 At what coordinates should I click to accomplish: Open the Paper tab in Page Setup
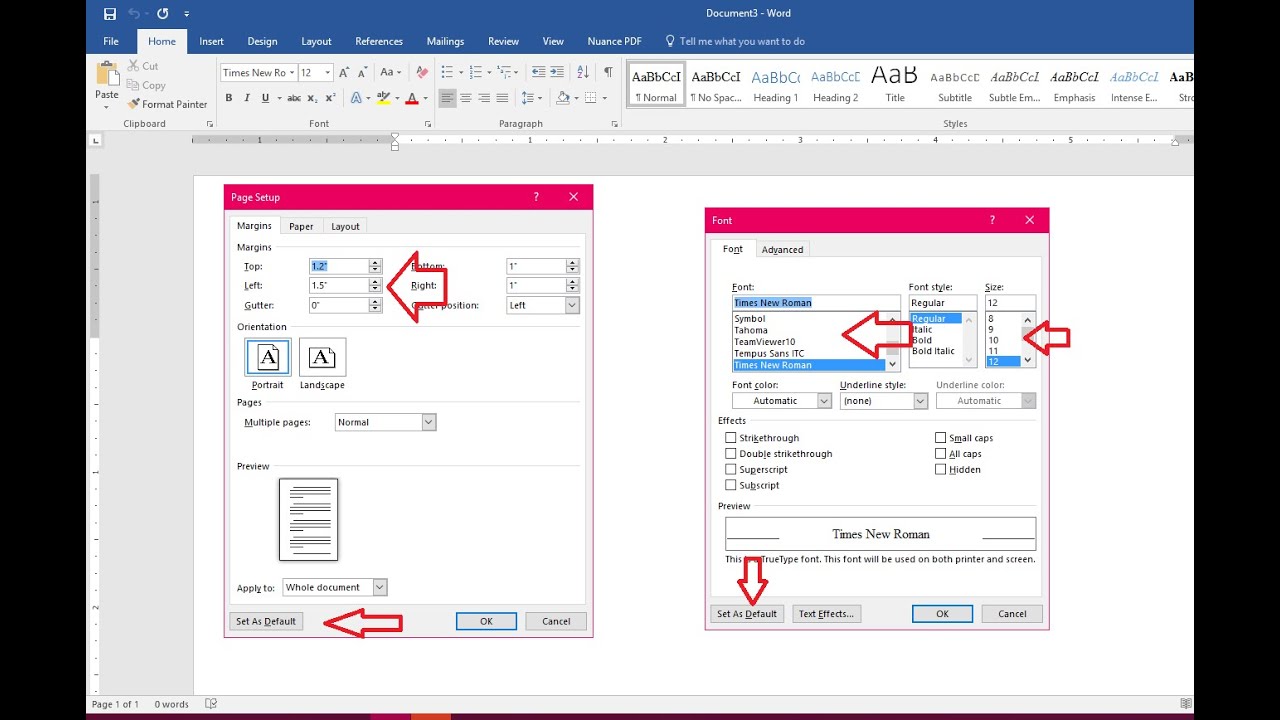301,226
